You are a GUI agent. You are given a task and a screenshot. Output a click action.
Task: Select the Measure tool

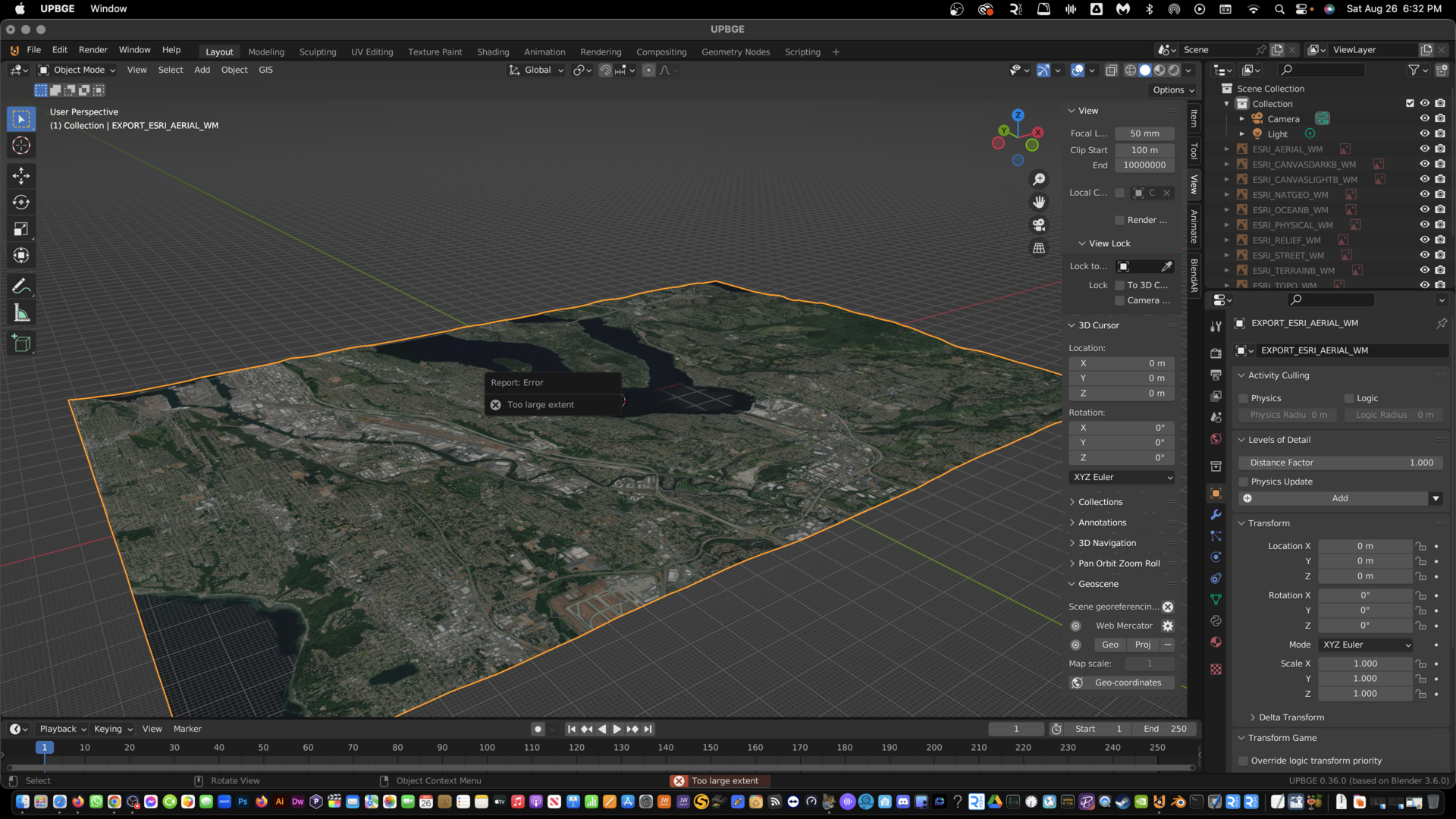click(x=21, y=312)
